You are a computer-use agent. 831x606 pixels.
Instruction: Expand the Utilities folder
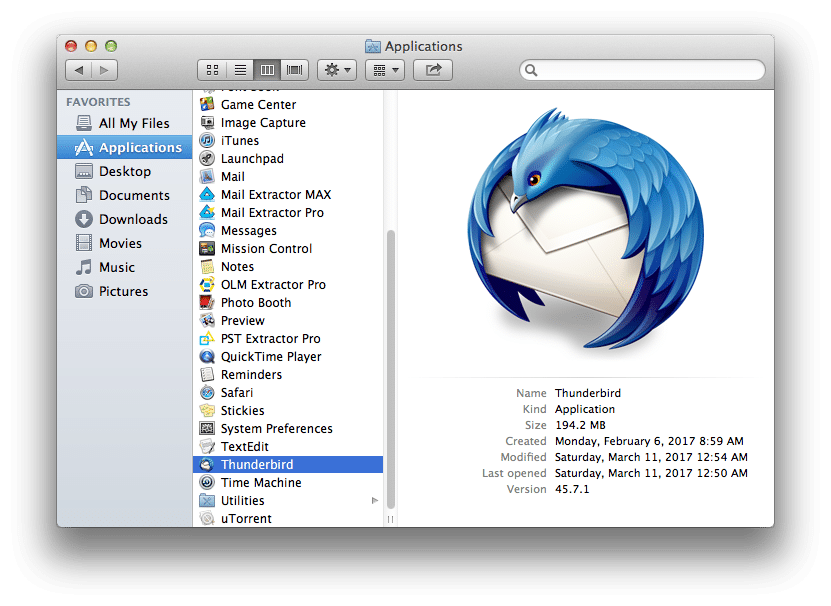[376, 500]
